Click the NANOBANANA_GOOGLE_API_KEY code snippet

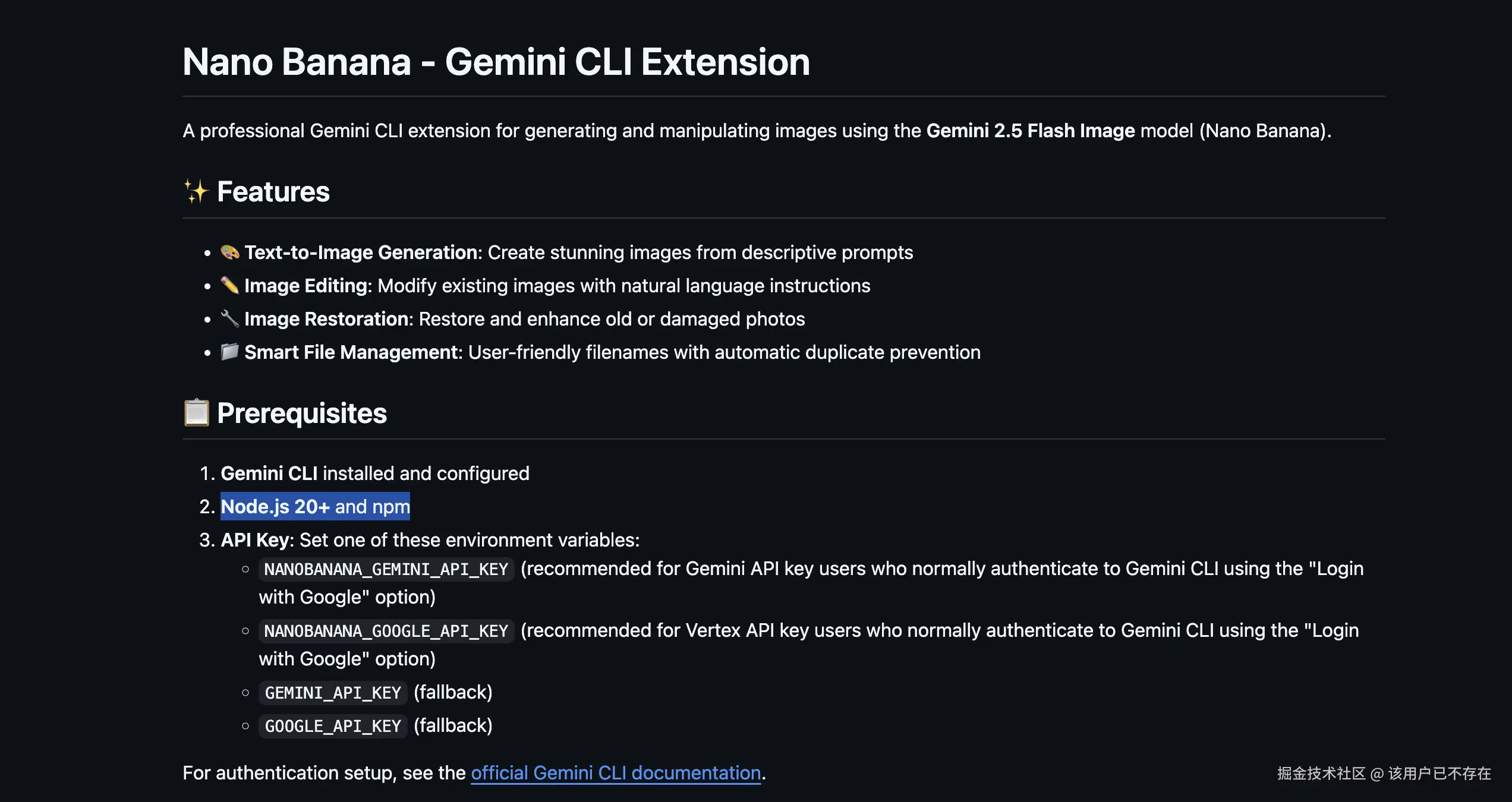click(x=386, y=631)
